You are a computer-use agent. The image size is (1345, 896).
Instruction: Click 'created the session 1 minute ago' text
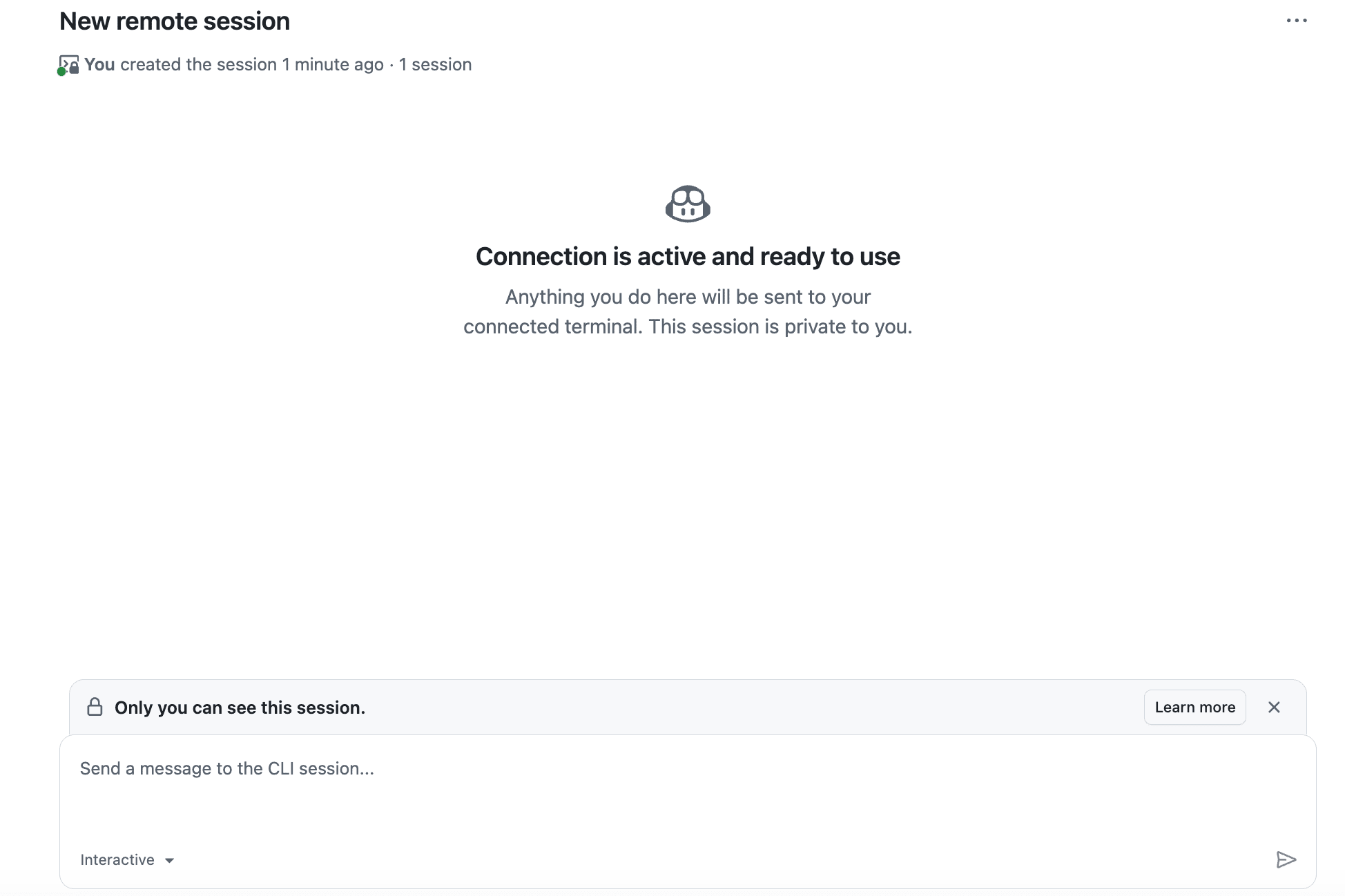click(x=252, y=64)
